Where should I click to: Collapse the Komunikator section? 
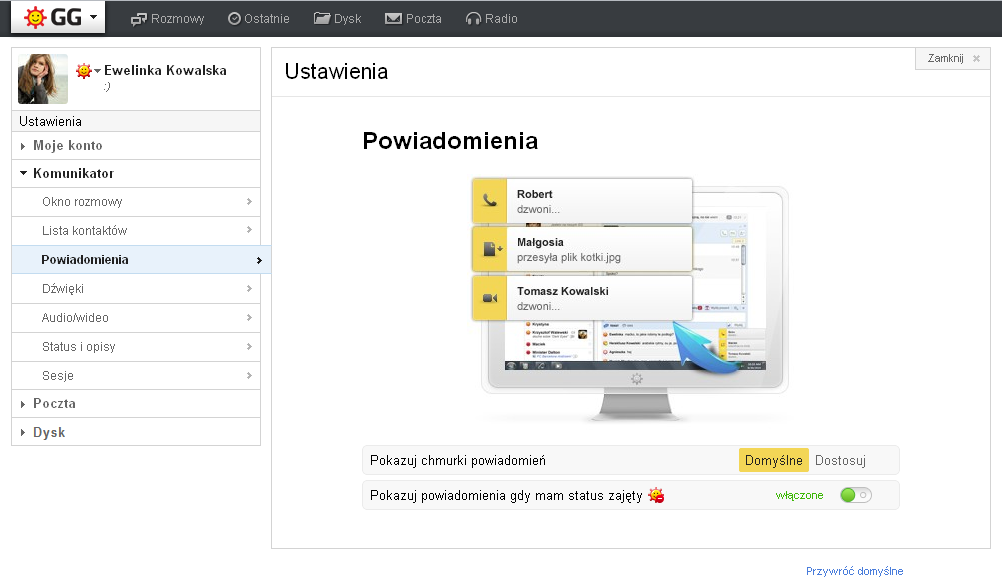click(x=136, y=174)
